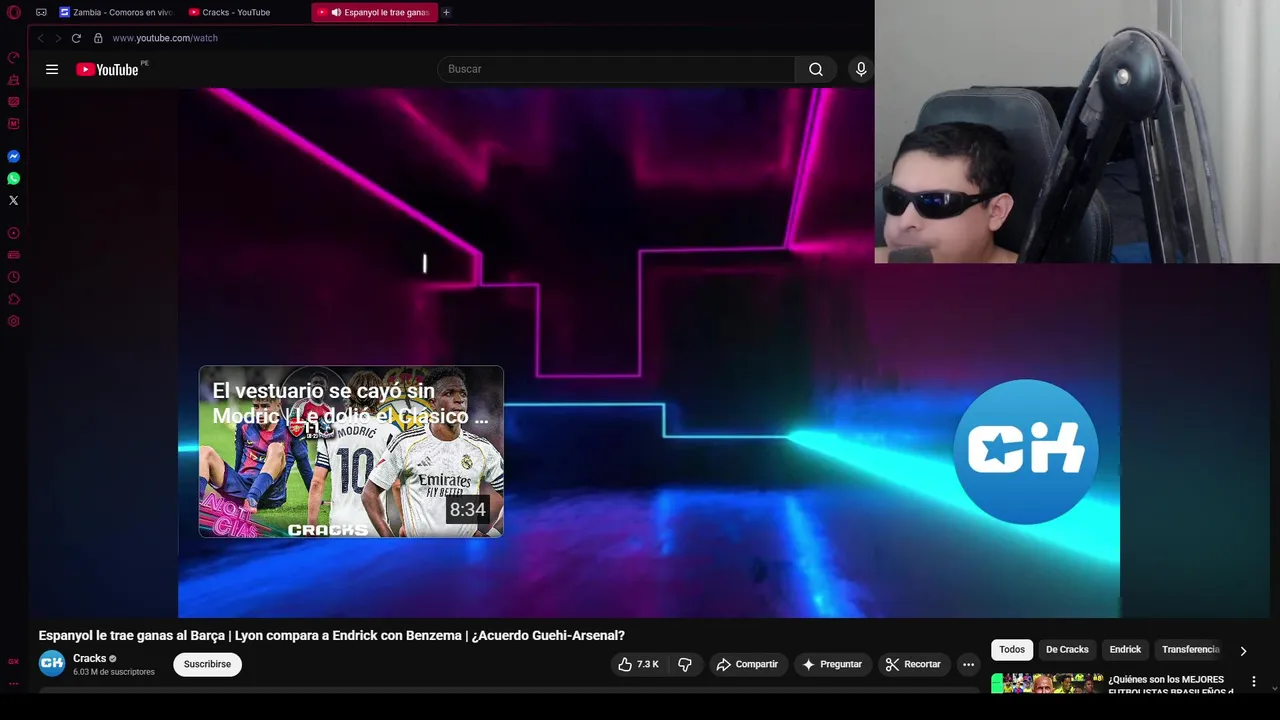The image size is (1280, 720).
Task: Open suggested video El vestuario se cayó sin Modric
Action: click(x=351, y=452)
